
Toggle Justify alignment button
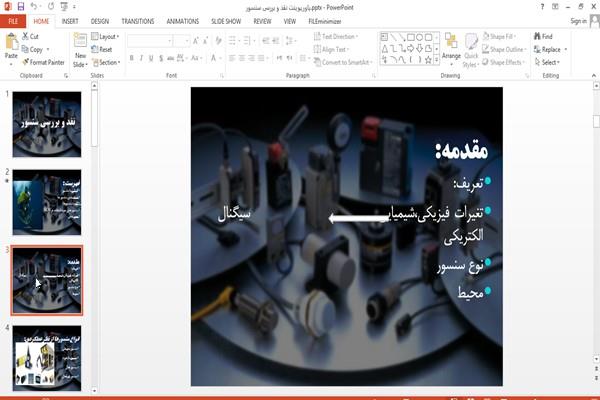click(x=261, y=58)
